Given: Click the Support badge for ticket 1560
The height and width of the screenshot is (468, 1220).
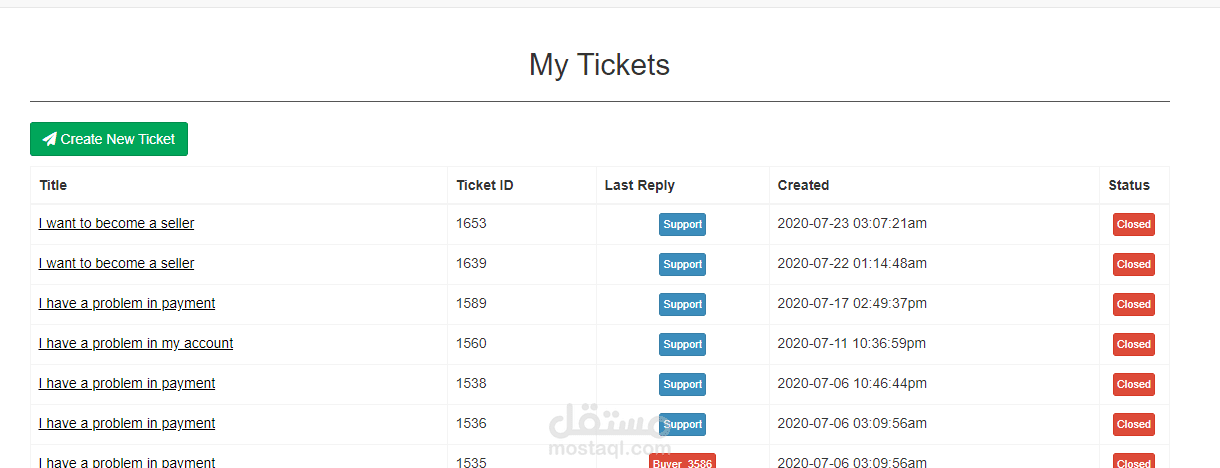Looking at the screenshot, I should [x=682, y=344].
